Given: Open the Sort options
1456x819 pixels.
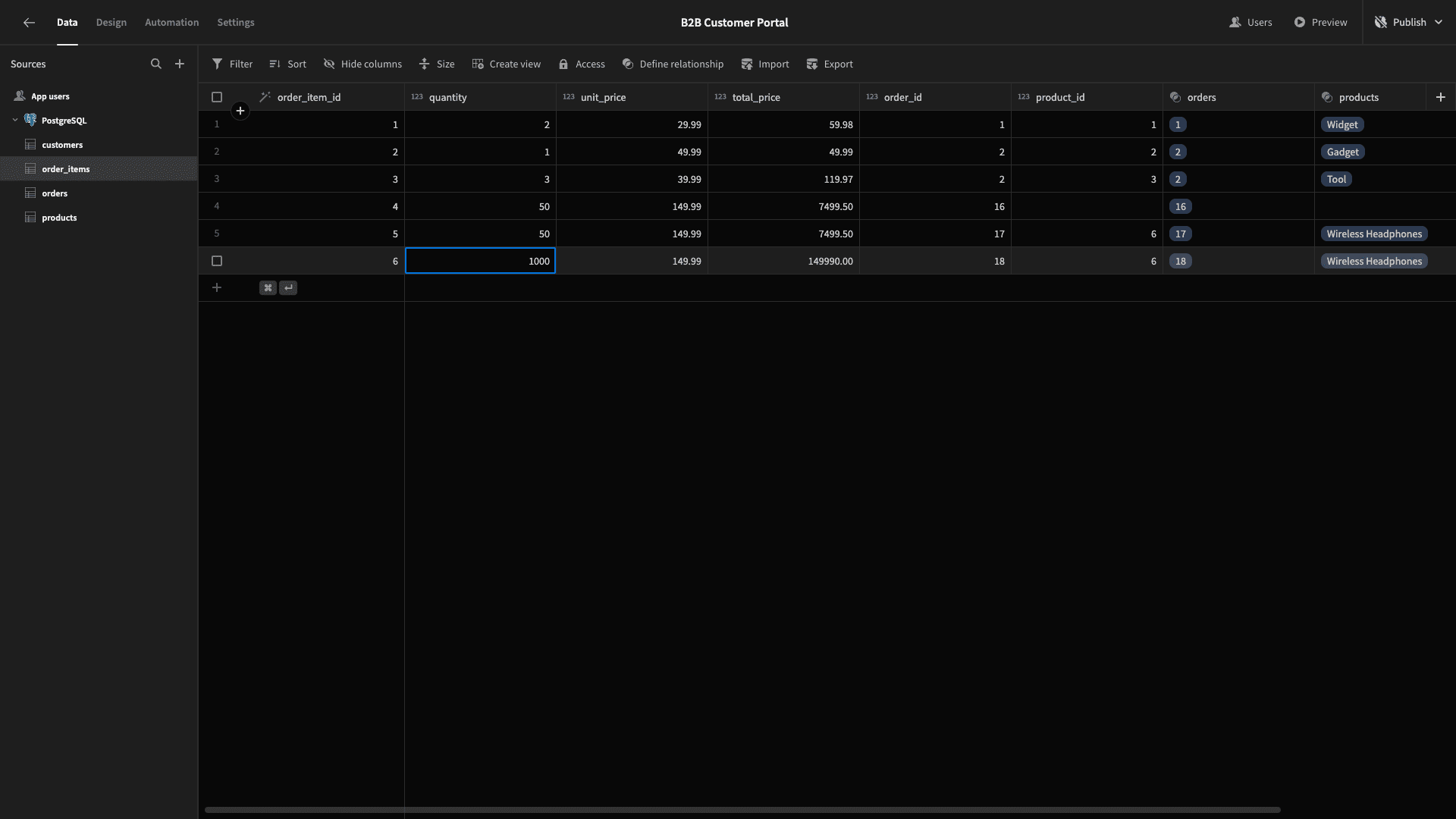Looking at the screenshot, I should click(287, 64).
